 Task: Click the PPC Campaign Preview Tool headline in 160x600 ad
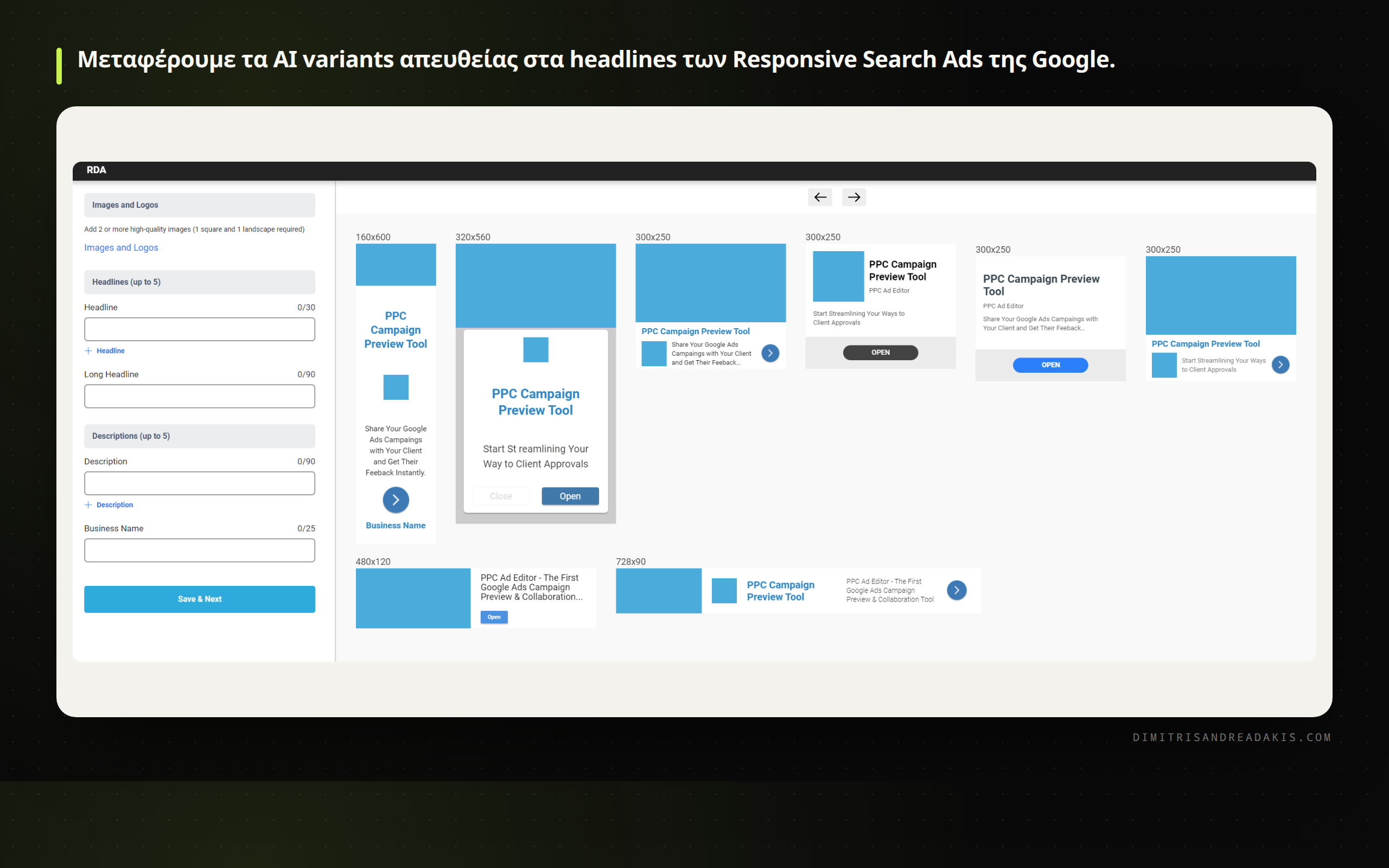pos(396,330)
